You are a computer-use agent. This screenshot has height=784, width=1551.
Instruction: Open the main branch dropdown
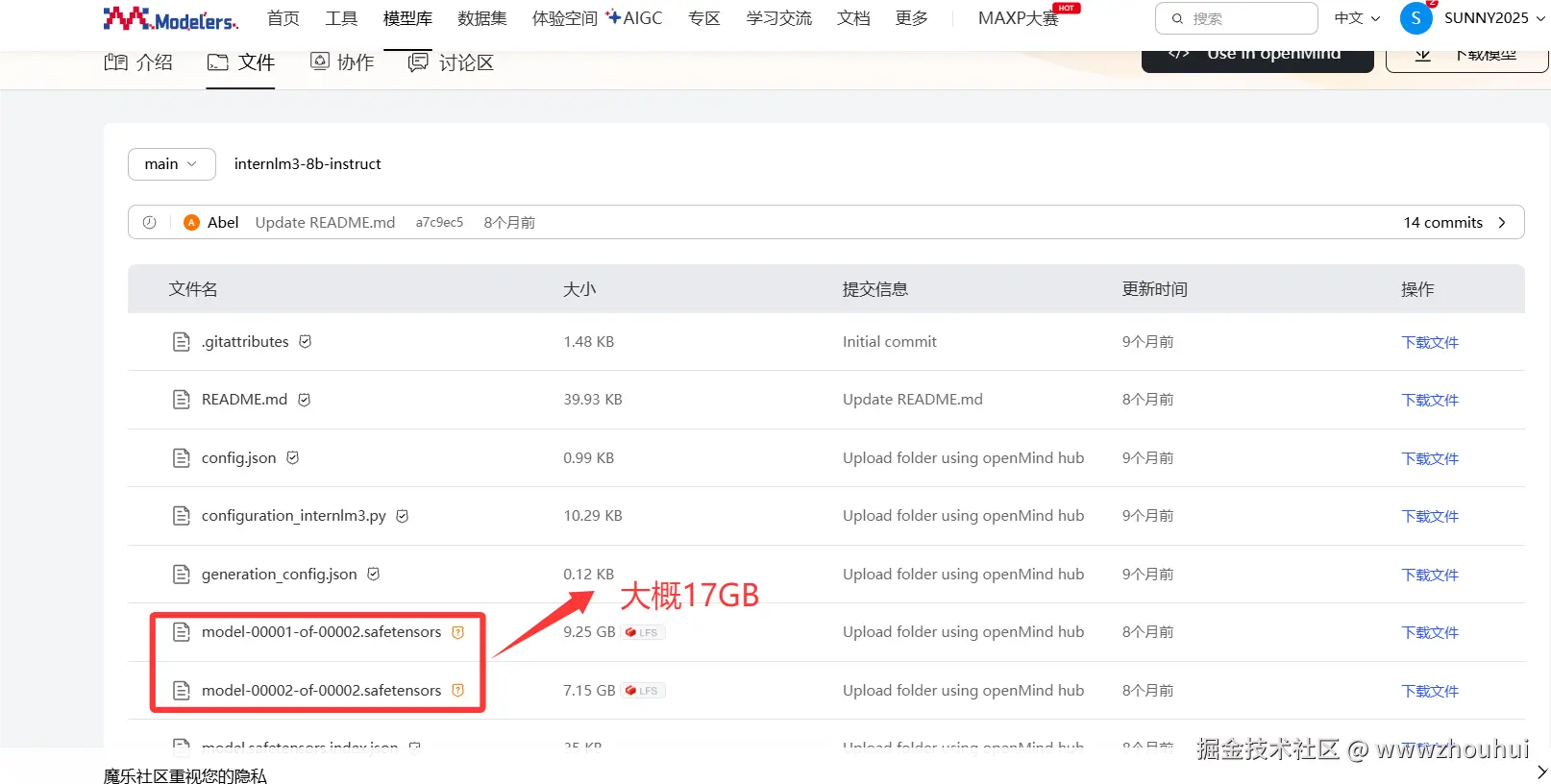pos(171,164)
